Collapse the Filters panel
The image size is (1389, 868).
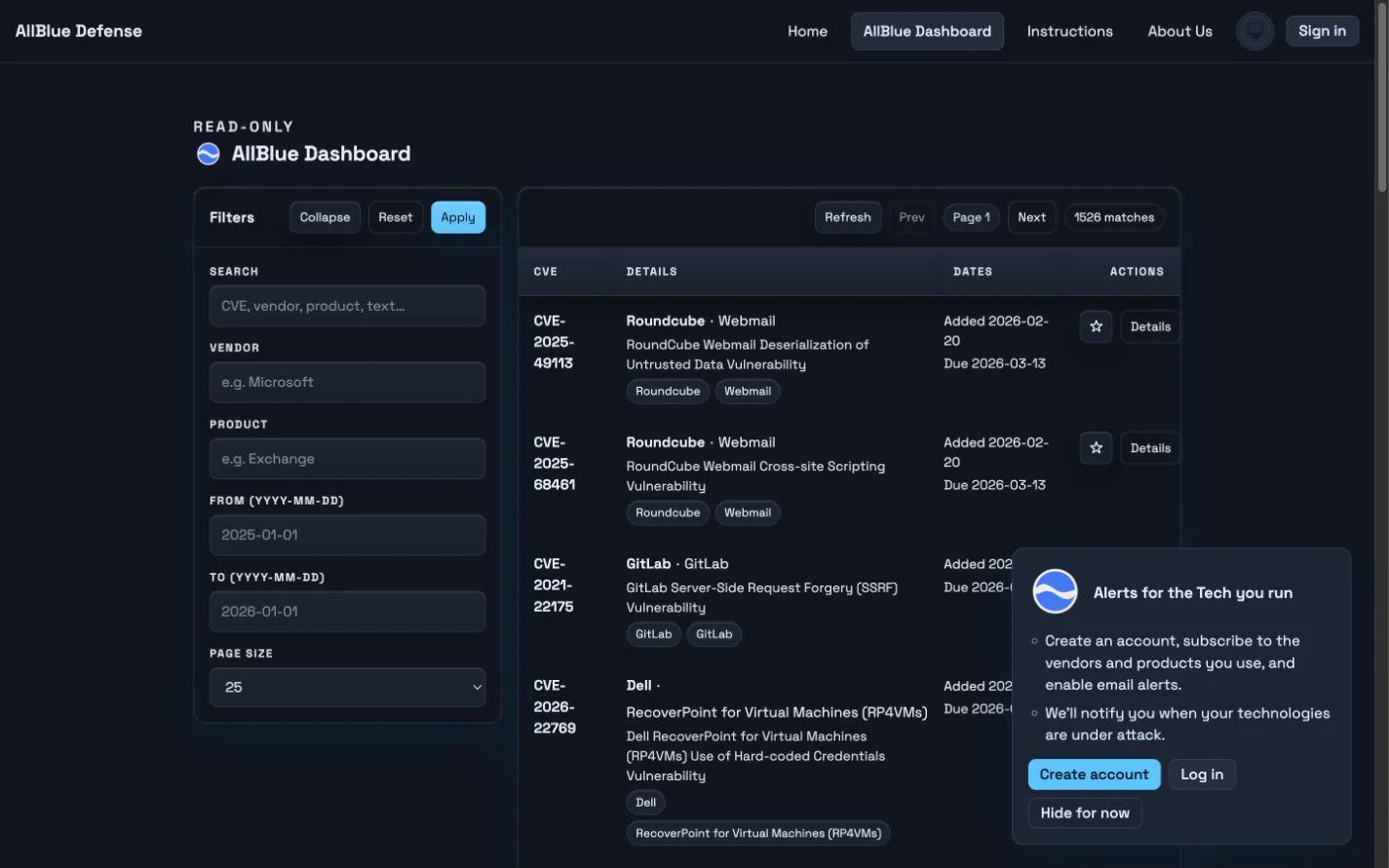coord(325,217)
